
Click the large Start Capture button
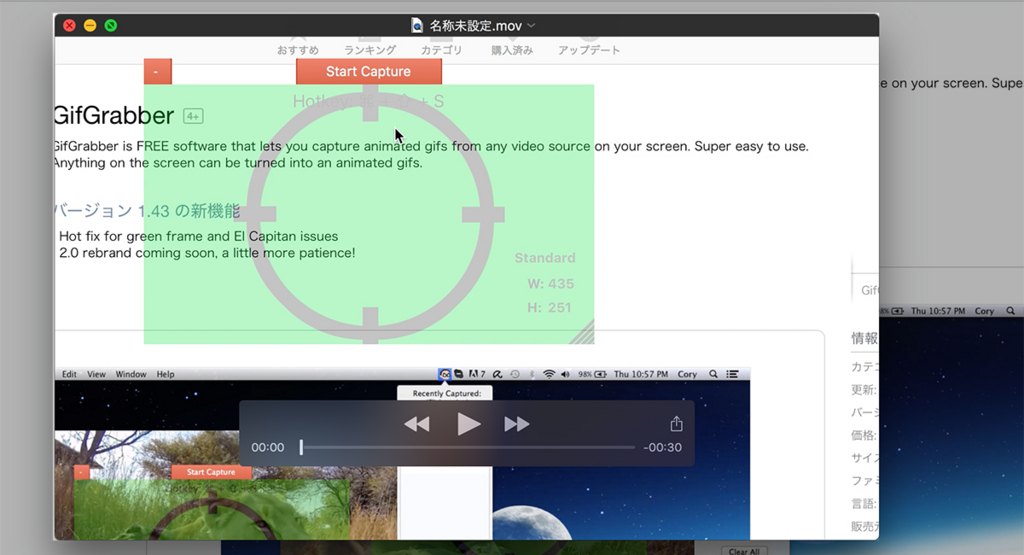[x=368, y=71]
